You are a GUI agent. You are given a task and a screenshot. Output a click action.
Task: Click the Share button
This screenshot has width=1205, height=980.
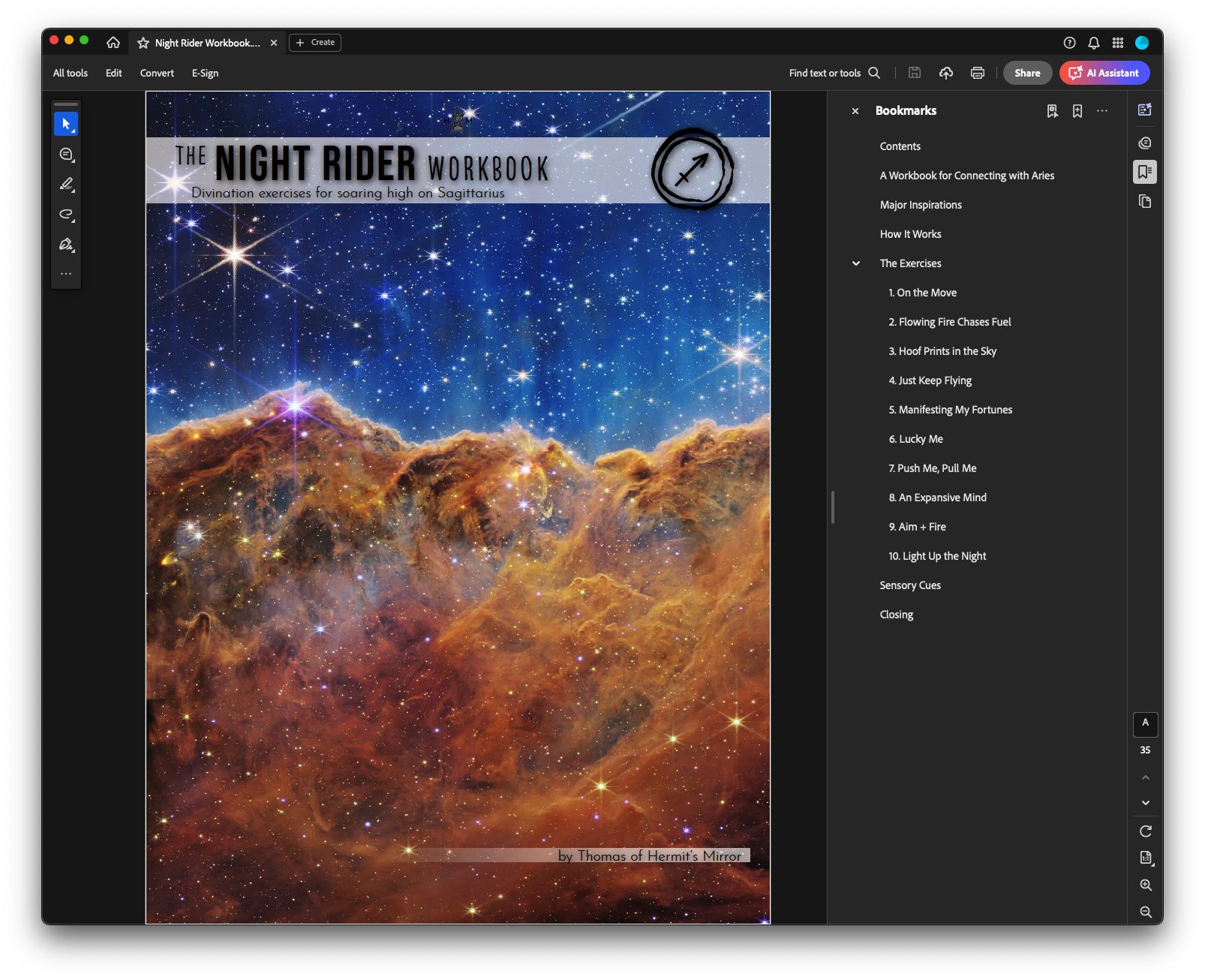coord(1027,73)
